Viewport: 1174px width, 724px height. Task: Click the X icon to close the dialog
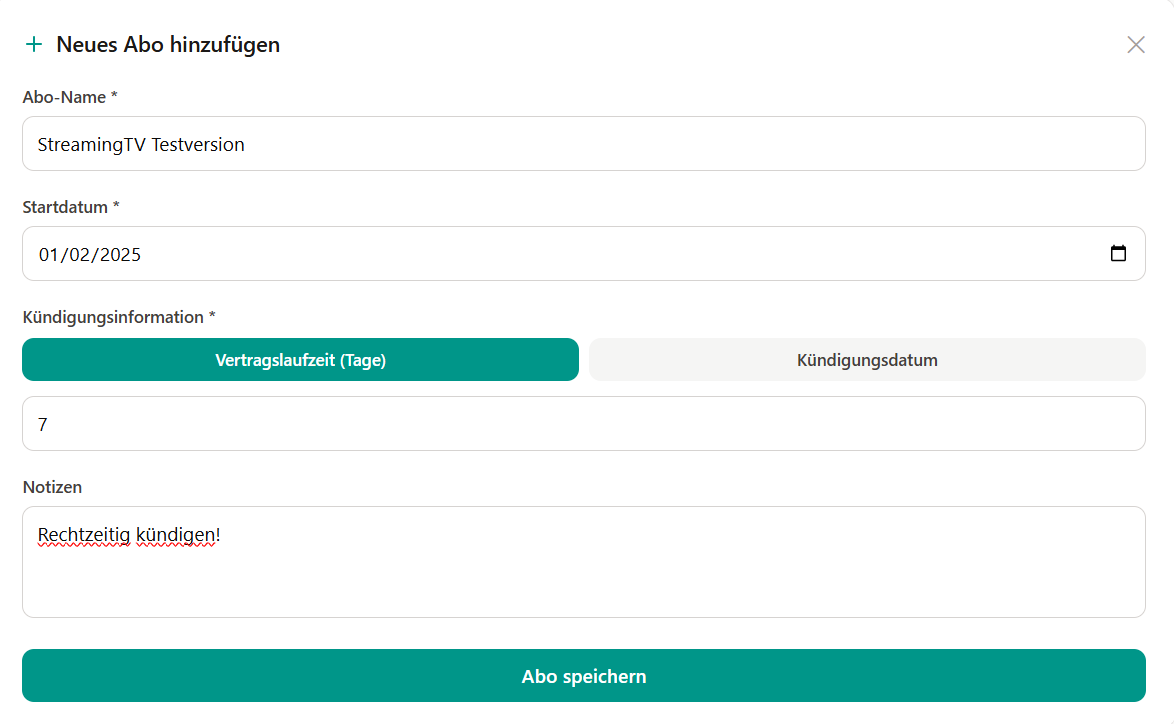pyautogui.click(x=1135, y=44)
